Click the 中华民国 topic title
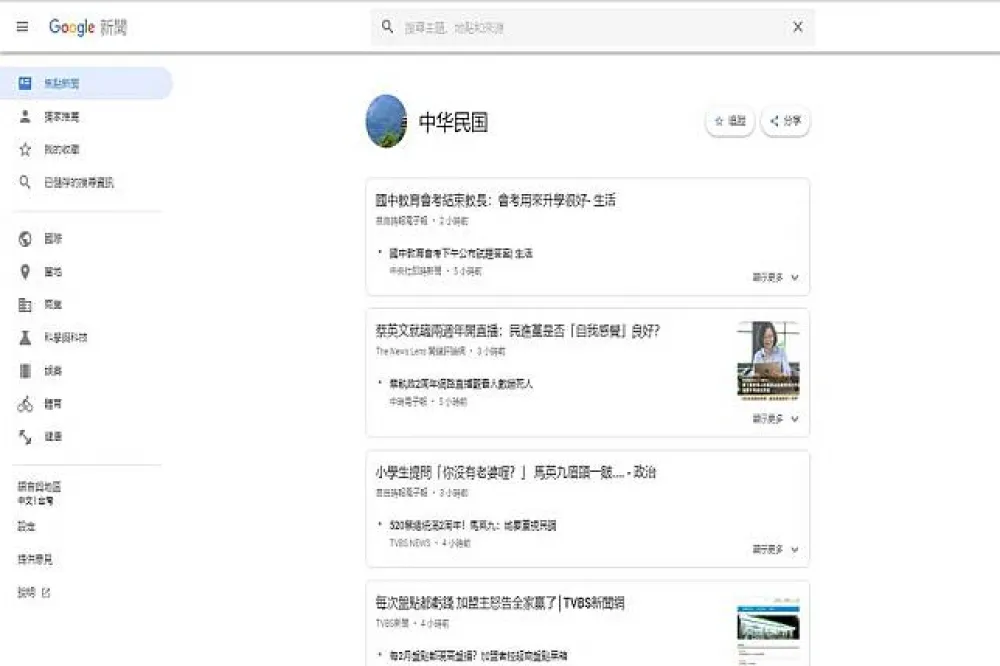 coord(453,122)
